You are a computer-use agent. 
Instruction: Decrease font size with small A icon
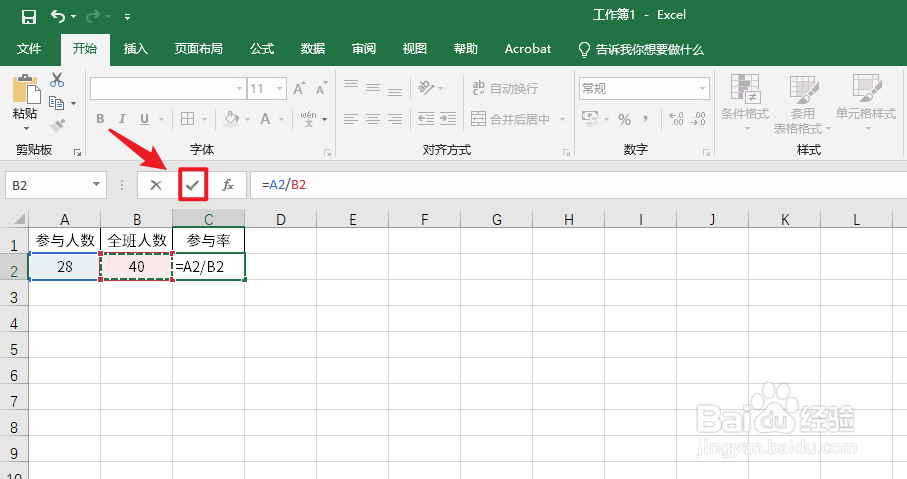point(322,89)
